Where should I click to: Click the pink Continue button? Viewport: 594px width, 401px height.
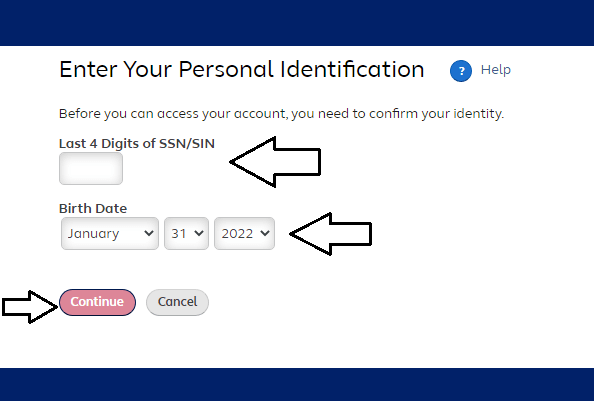[97, 302]
